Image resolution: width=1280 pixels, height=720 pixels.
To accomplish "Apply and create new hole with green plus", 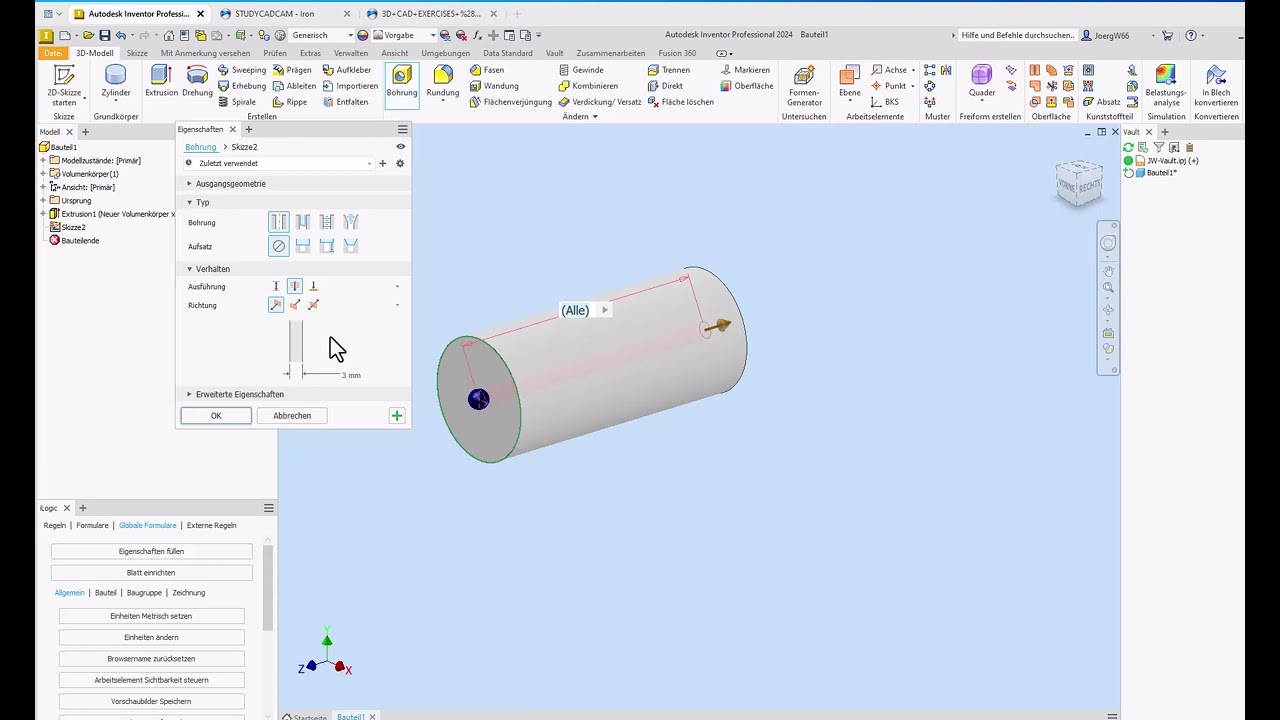I will tap(397, 416).
